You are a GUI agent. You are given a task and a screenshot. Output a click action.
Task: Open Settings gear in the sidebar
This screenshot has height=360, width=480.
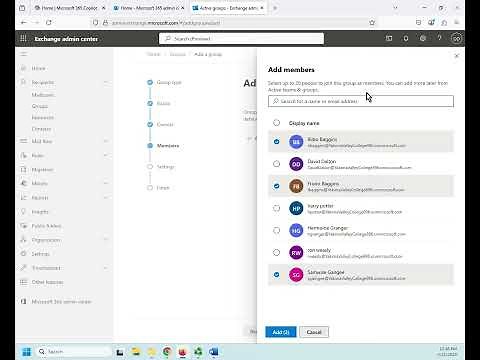coord(40,254)
